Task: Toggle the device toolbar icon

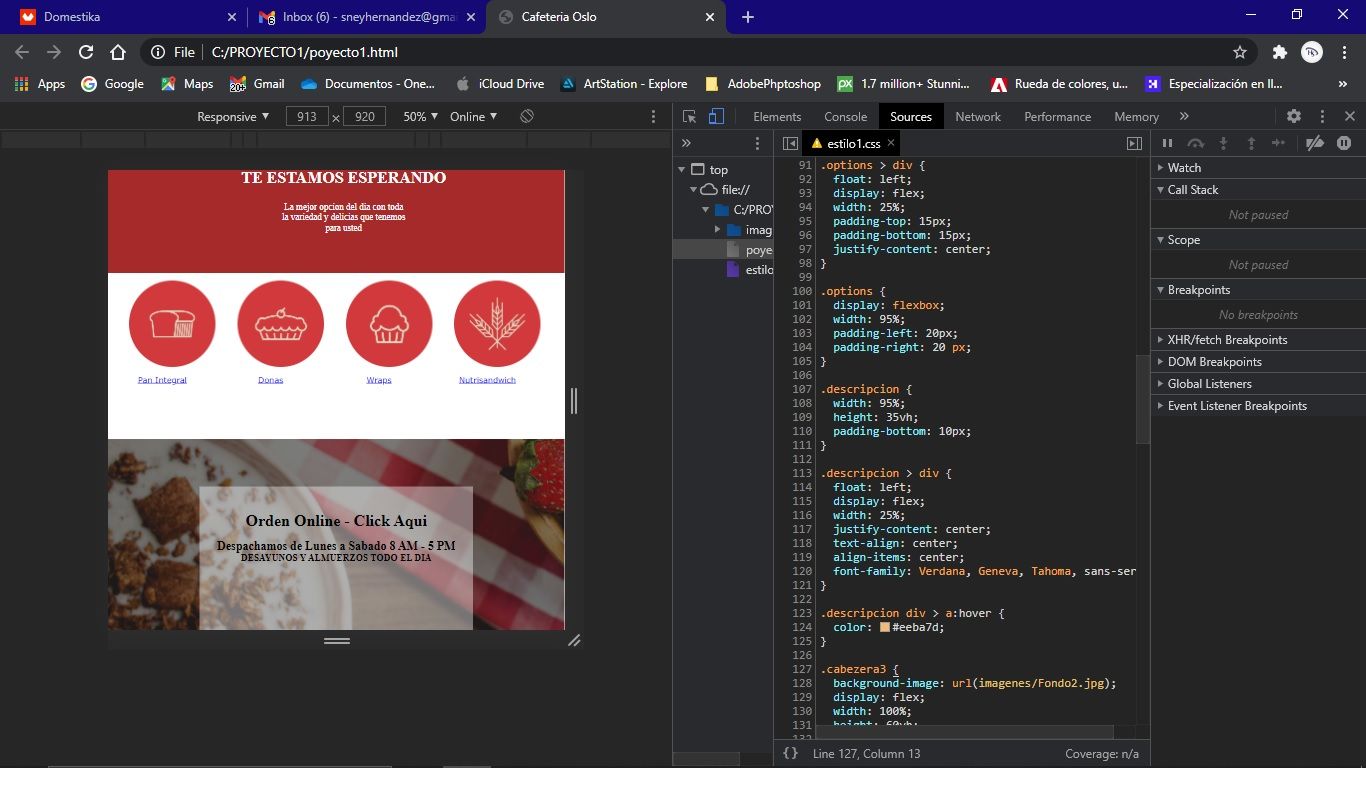Action: click(x=716, y=116)
